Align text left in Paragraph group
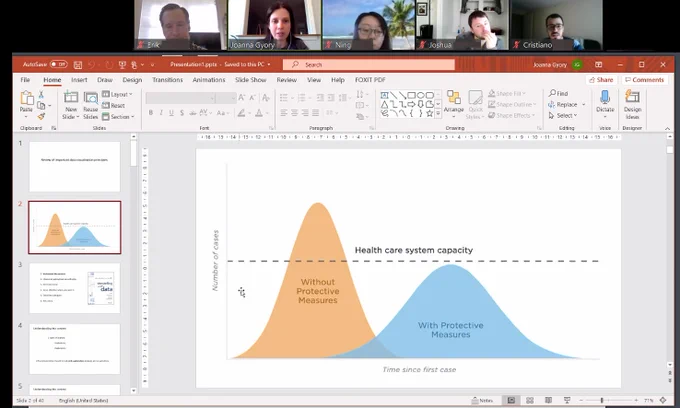Image resolution: width=680 pixels, height=408 pixels. 284,113
